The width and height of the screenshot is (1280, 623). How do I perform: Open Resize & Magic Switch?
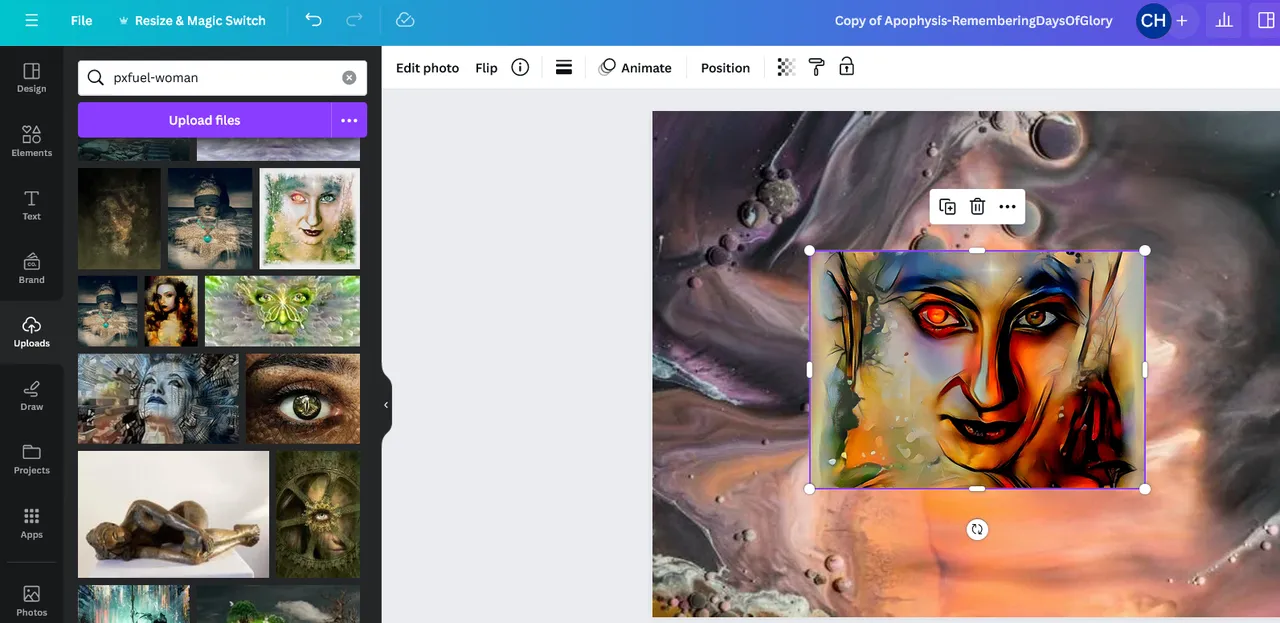tap(192, 20)
